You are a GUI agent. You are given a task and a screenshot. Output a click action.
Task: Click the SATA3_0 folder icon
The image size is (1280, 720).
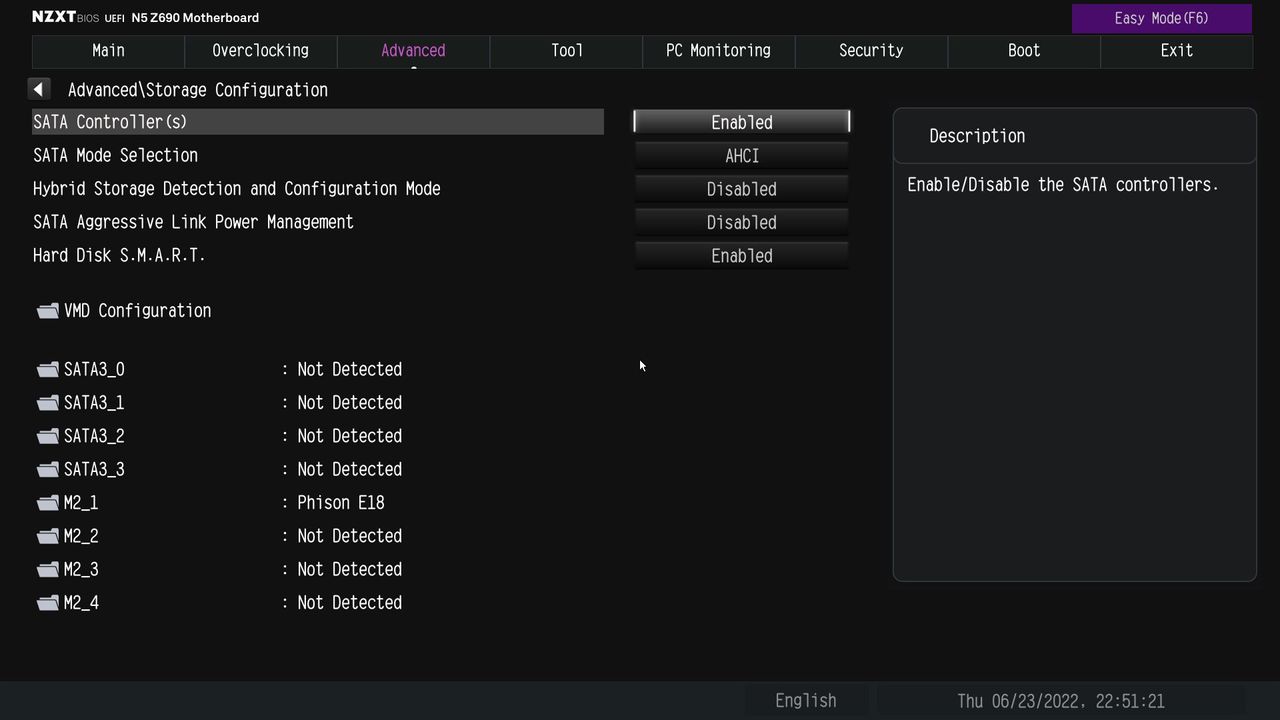[48, 370]
